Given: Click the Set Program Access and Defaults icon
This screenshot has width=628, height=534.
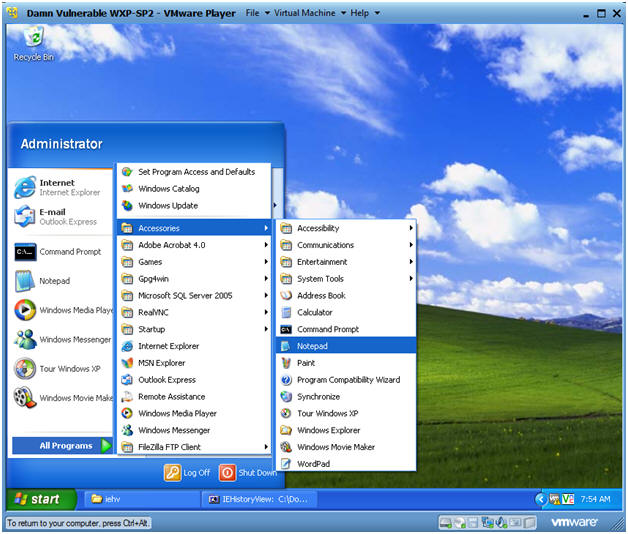Looking at the screenshot, I should pyautogui.click(x=127, y=172).
